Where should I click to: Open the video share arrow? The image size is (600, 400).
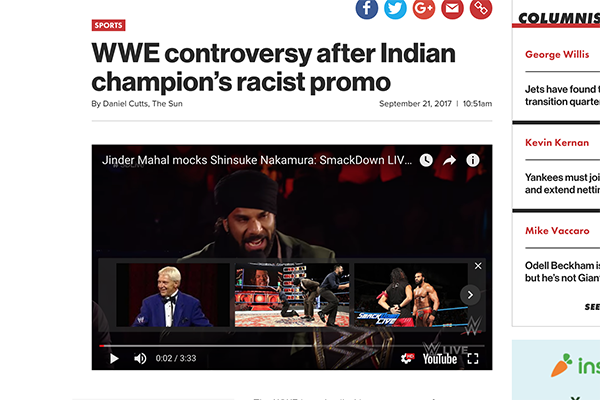pos(450,160)
